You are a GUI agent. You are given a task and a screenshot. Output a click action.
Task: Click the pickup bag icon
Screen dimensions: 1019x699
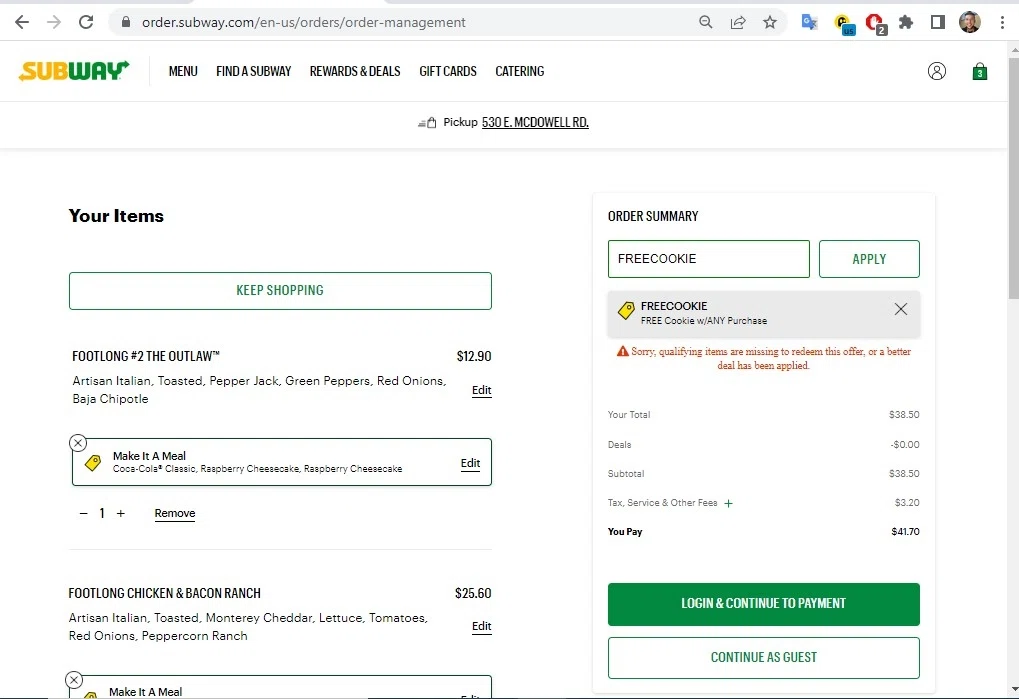click(x=427, y=122)
